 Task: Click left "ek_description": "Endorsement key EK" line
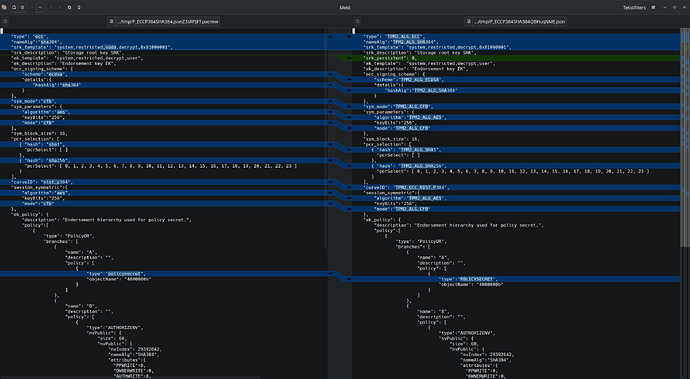63,63
